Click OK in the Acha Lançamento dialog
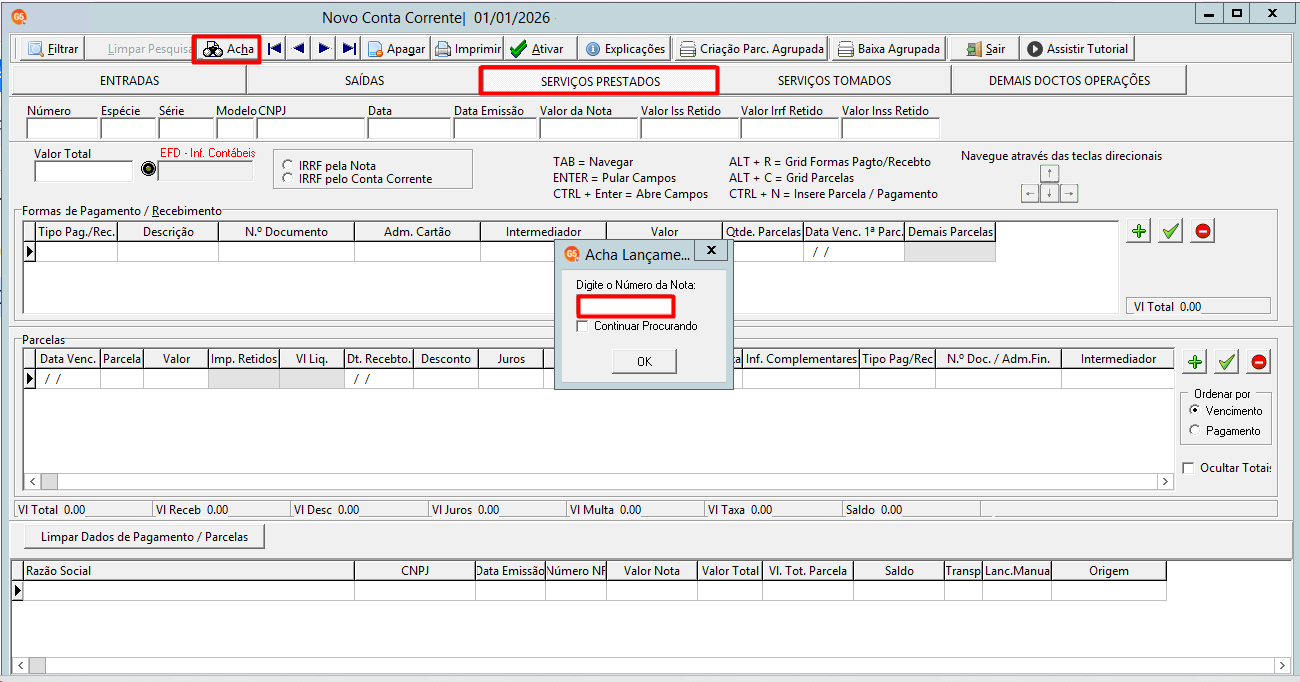Image resolution: width=1300 pixels, height=682 pixels. click(x=644, y=361)
